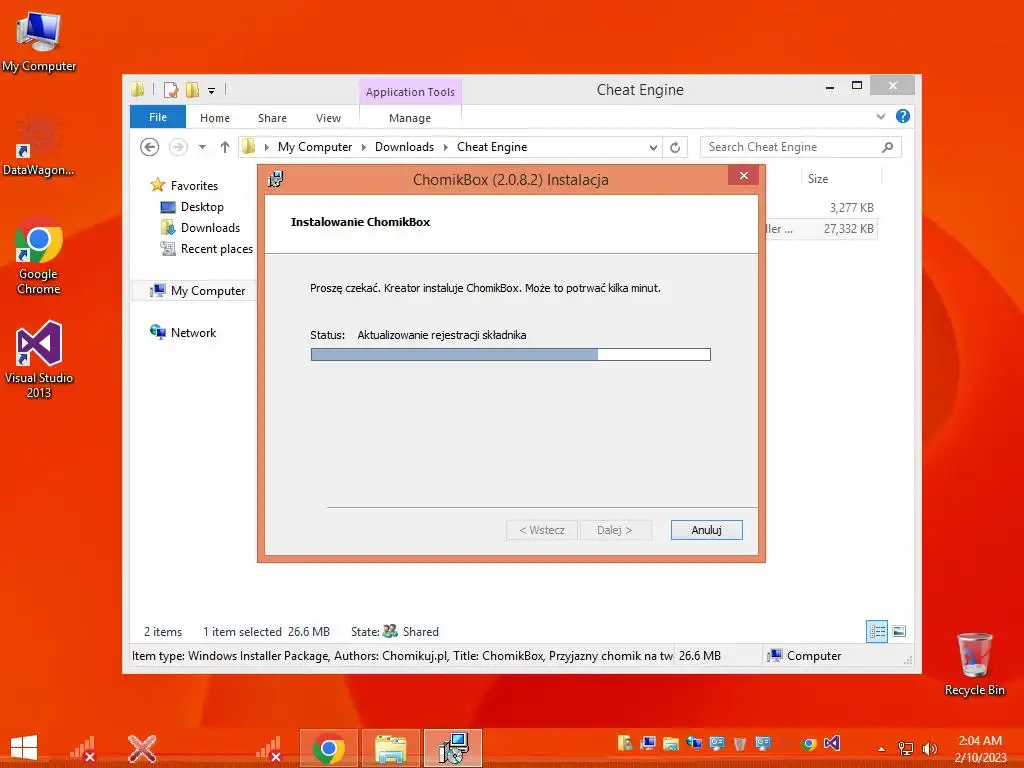
Task: Click the Chrome icon in tray
Action: (809, 744)
